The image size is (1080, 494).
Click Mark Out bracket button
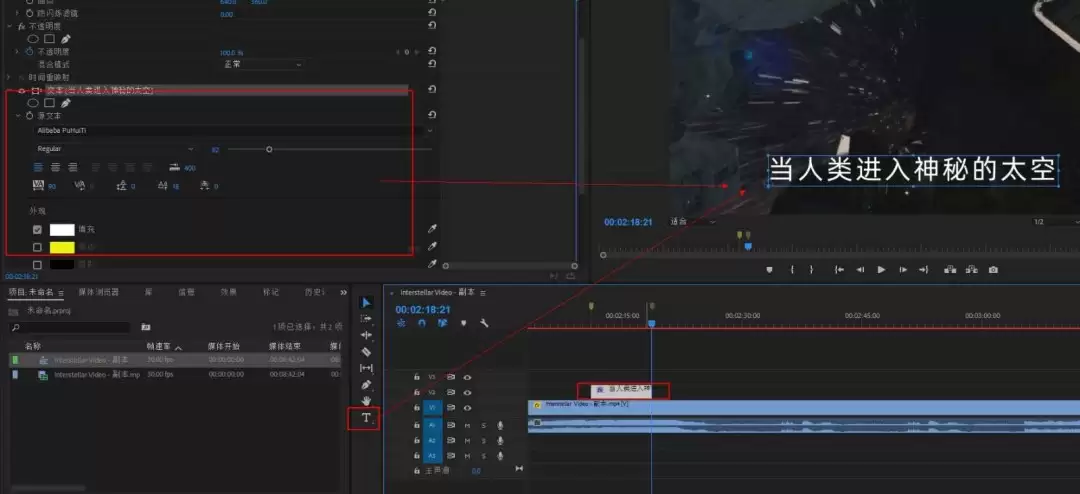pyautogui.click(x=811, y=270)
